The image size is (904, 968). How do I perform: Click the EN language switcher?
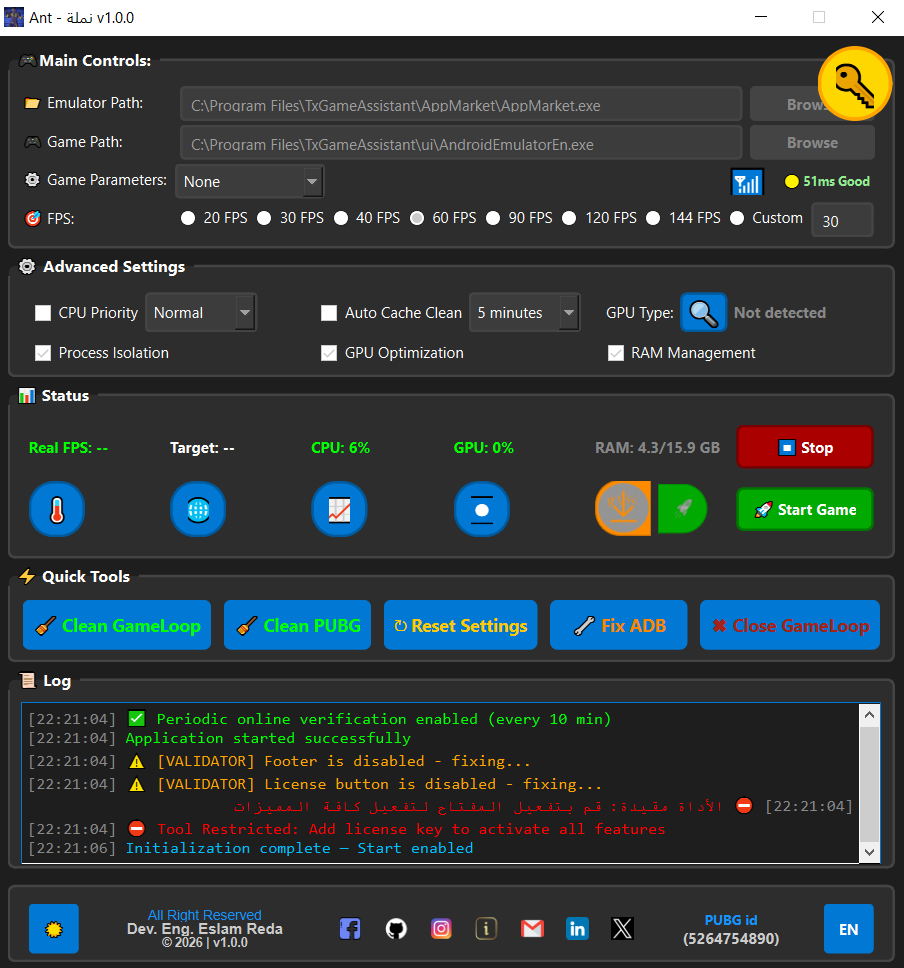point(848,928)
